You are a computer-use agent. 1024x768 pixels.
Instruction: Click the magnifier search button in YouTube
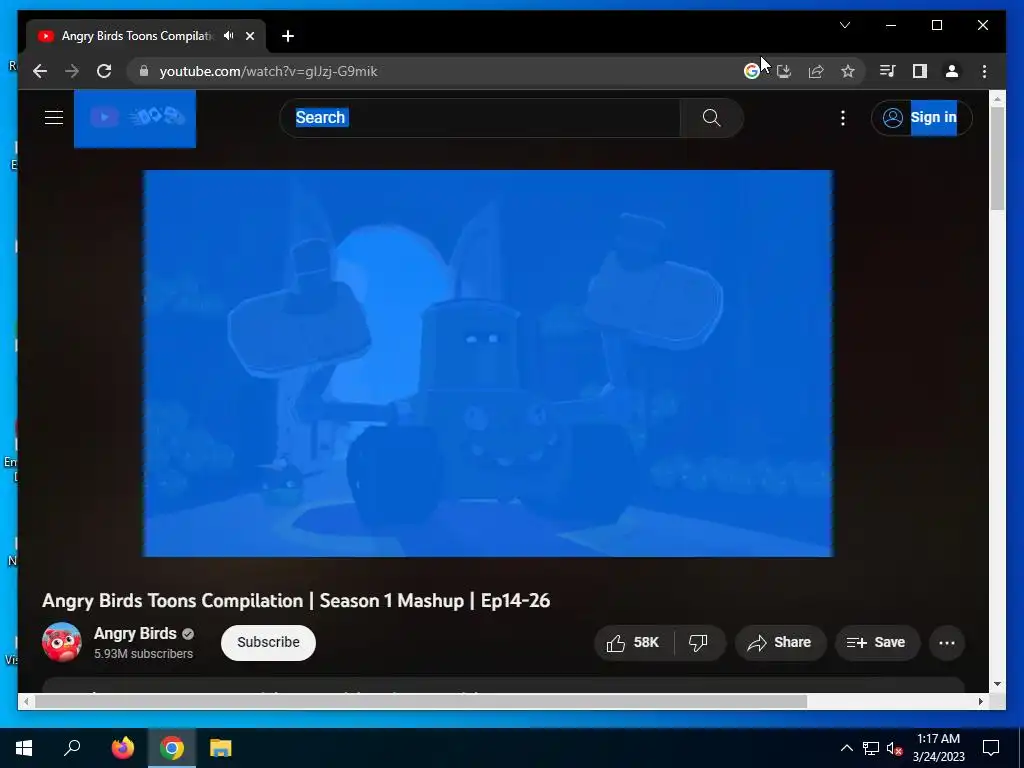pos(711,118)
